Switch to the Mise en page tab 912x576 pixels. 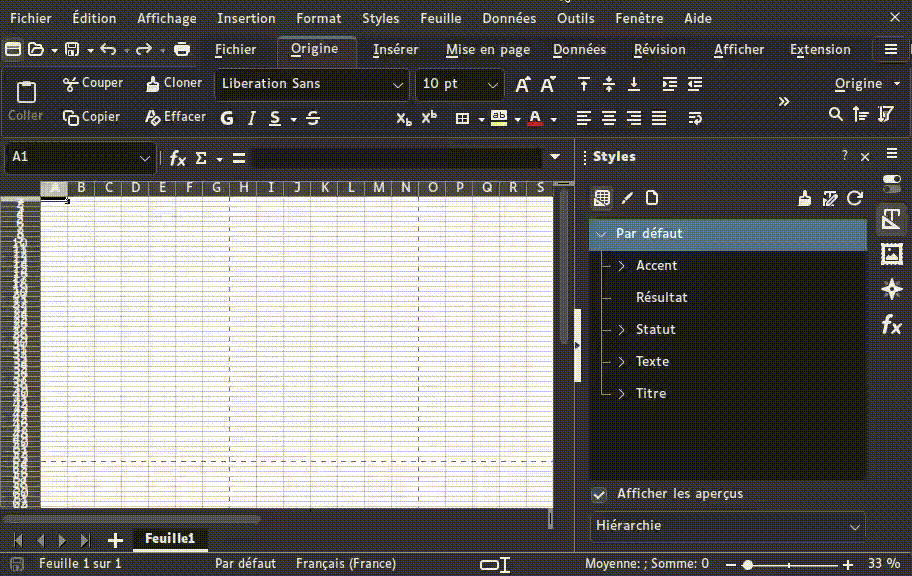[x=488, y=50]
